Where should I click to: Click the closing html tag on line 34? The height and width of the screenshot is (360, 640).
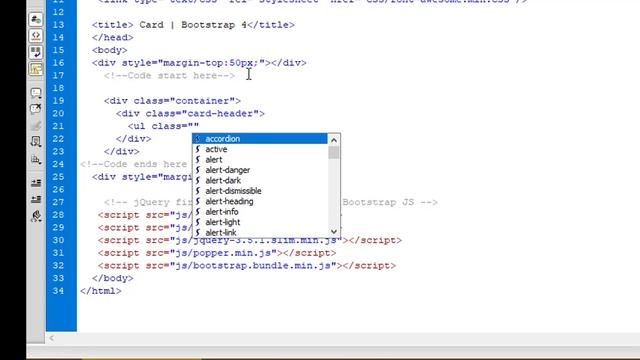pos(101,291)
